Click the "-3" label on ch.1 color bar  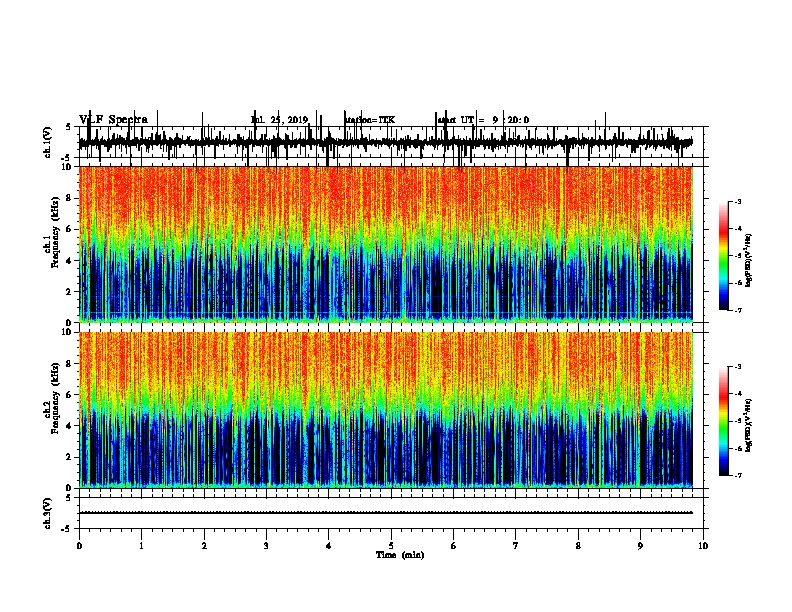737,201
